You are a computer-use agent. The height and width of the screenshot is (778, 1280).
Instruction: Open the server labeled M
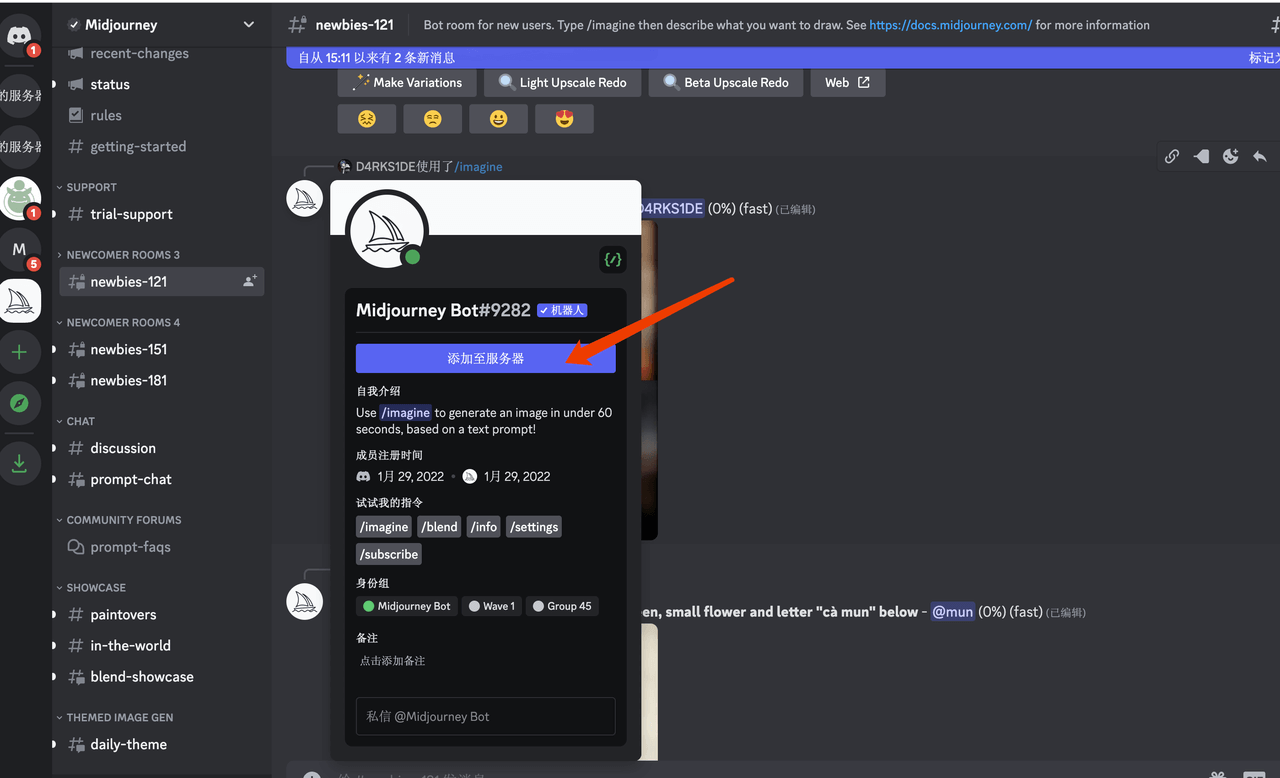click(19, 249)
